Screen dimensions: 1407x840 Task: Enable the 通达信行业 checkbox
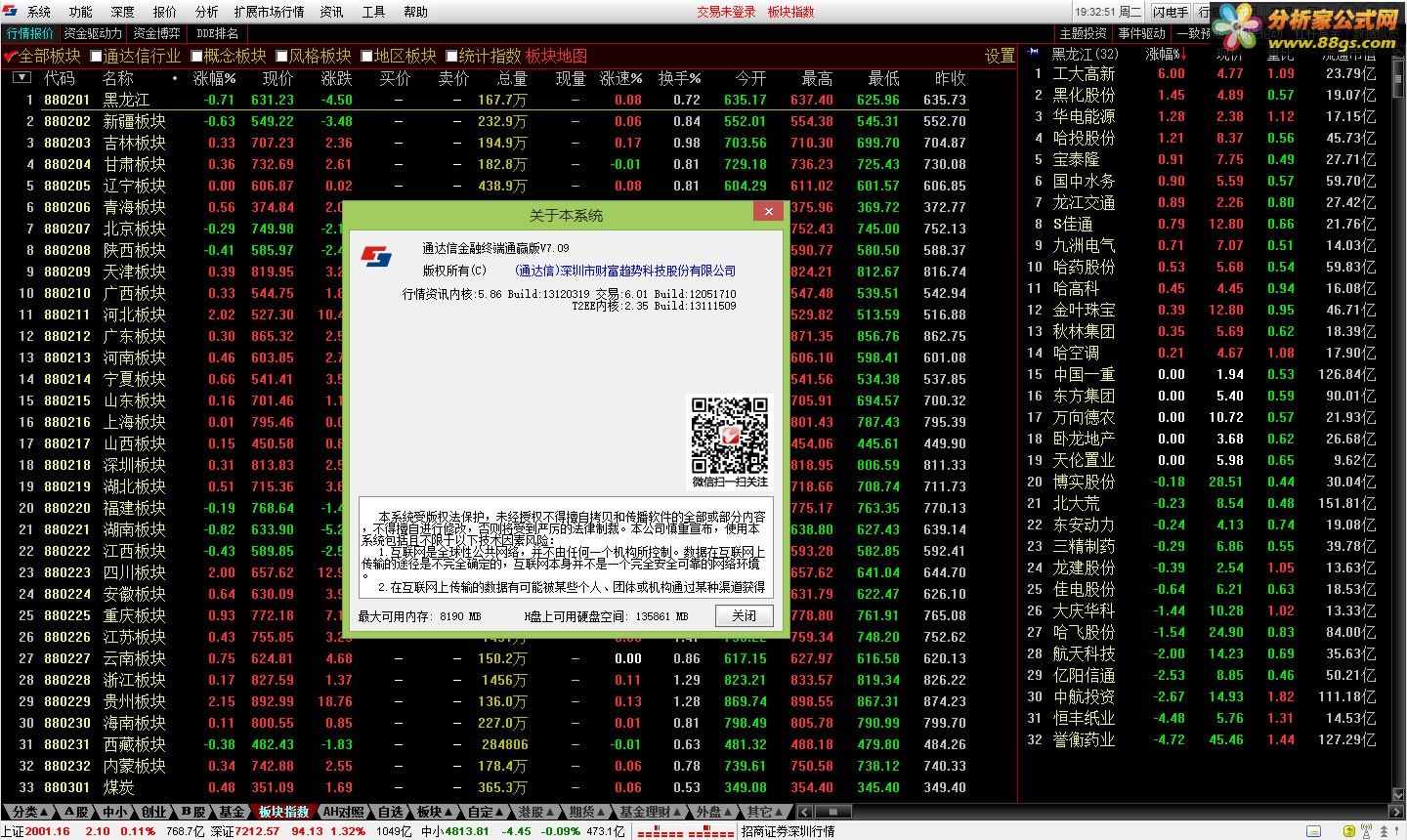pos(96,56)
